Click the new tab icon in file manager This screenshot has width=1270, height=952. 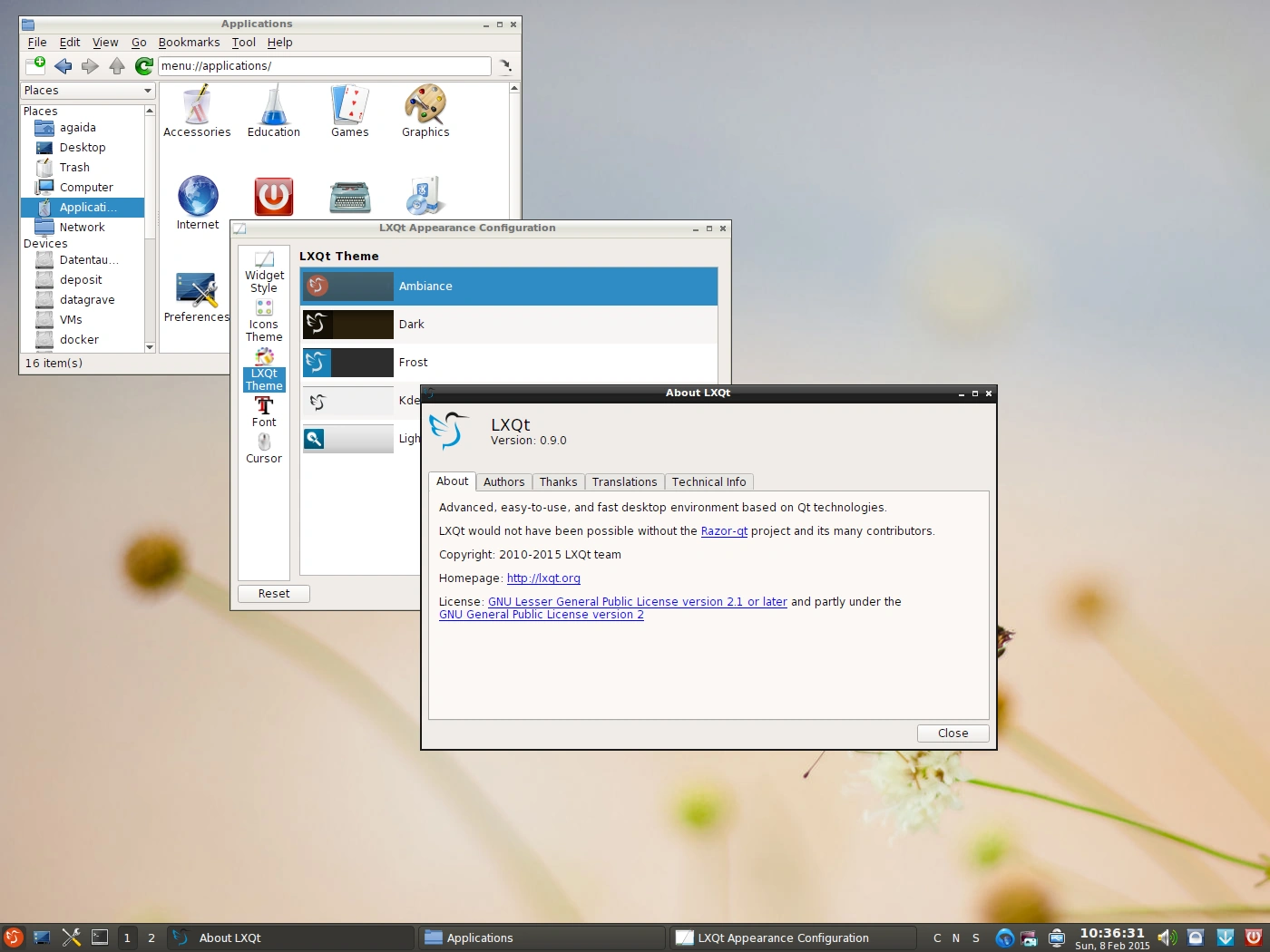pos(35,65)
